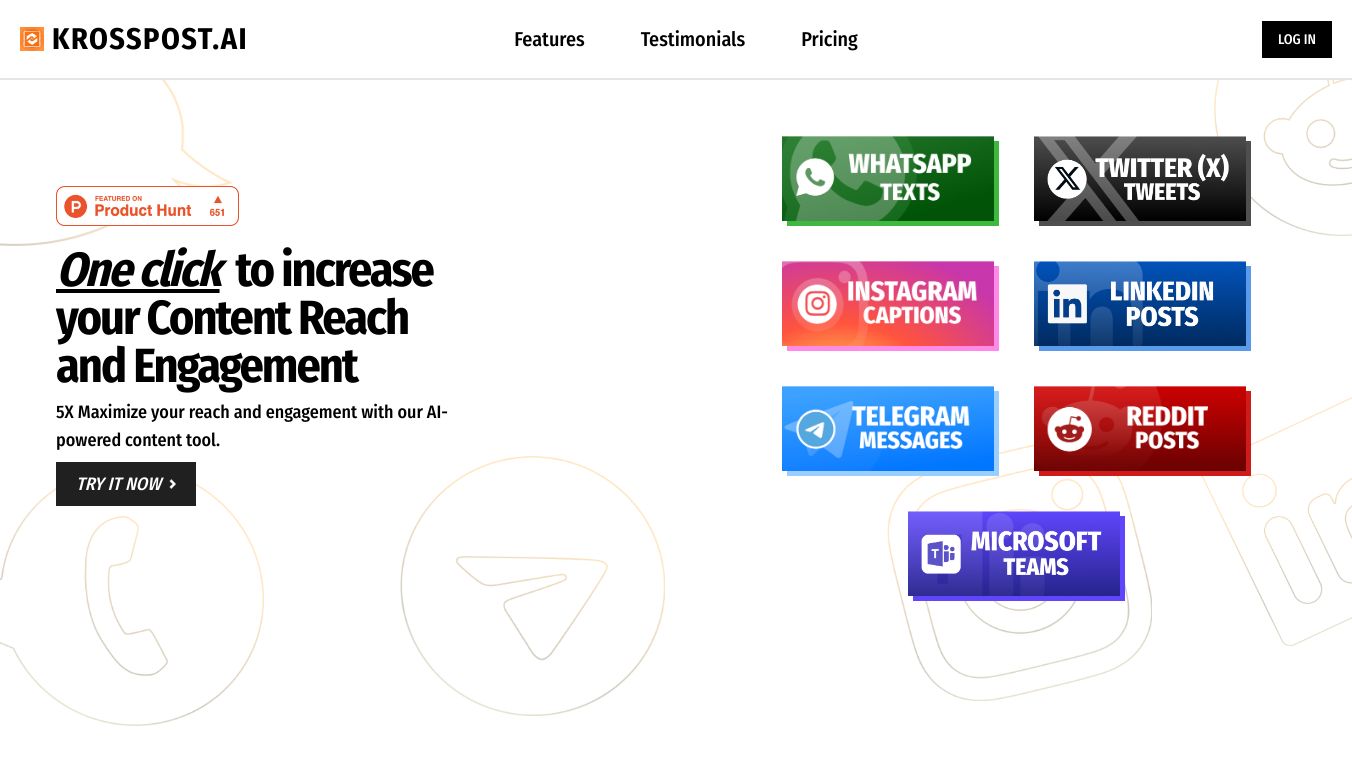Image resolution: width=1352 pixels, height=760 pixels.
Task: Click the Product Hunt P icon
Action: tap(75, 206)
